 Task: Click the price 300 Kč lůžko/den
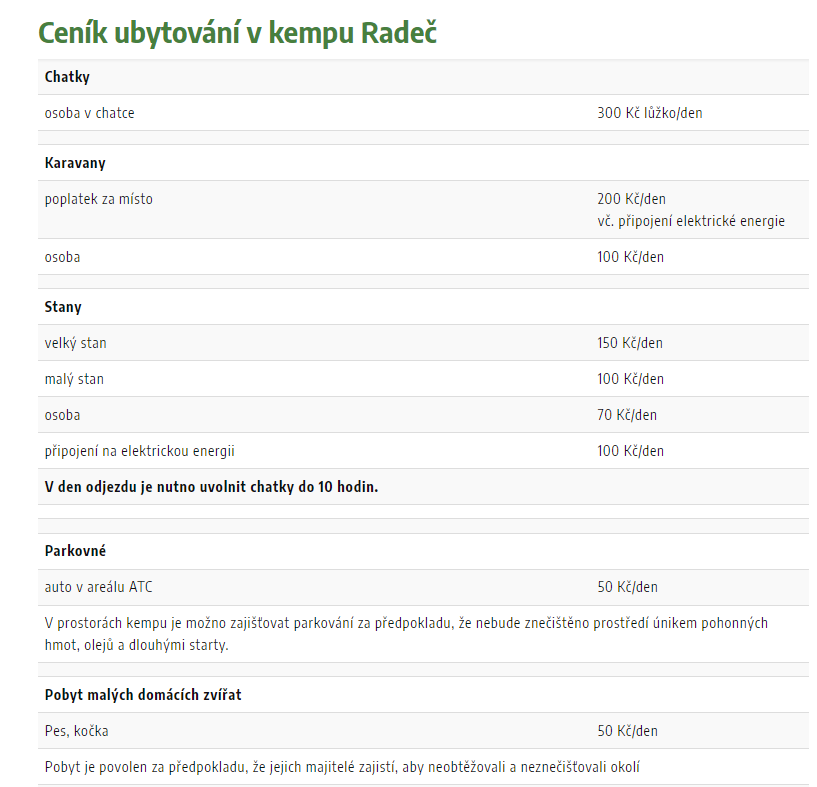[649, 113]
